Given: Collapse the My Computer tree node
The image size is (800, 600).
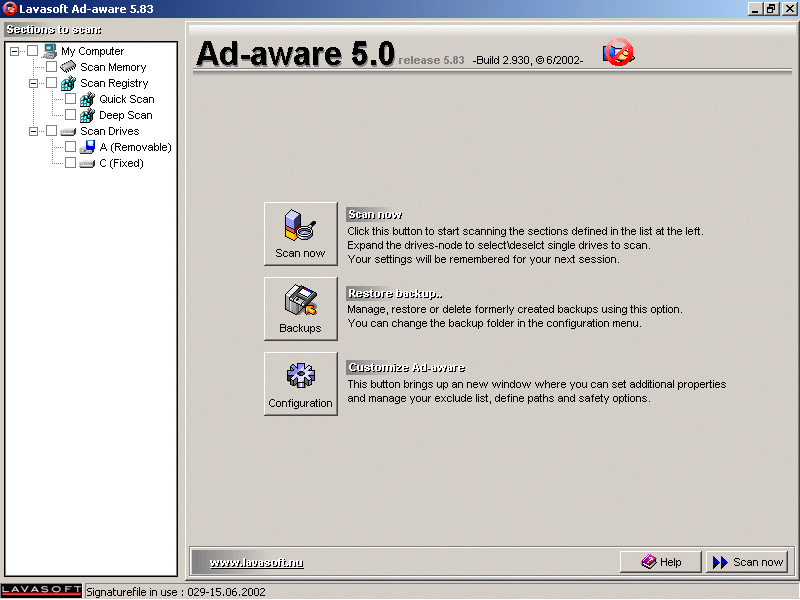Looking at the screenshot, I should tap(14, 51).
